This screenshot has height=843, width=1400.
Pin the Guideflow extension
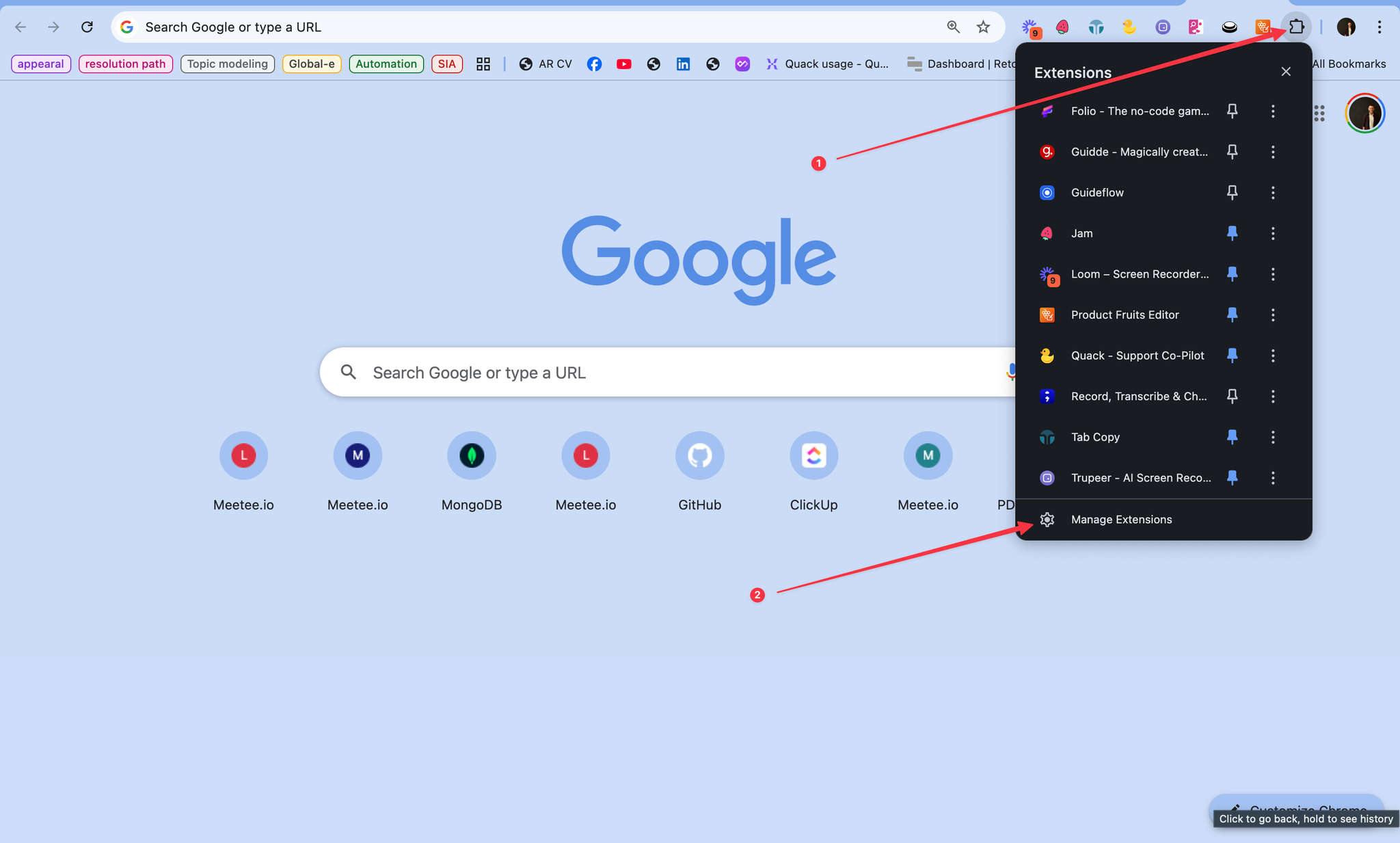pos(1232,193)
